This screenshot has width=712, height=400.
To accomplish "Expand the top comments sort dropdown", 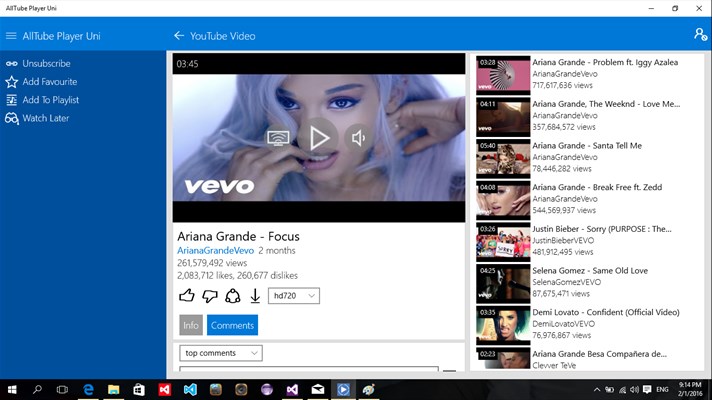I will (x=221, y=353).
